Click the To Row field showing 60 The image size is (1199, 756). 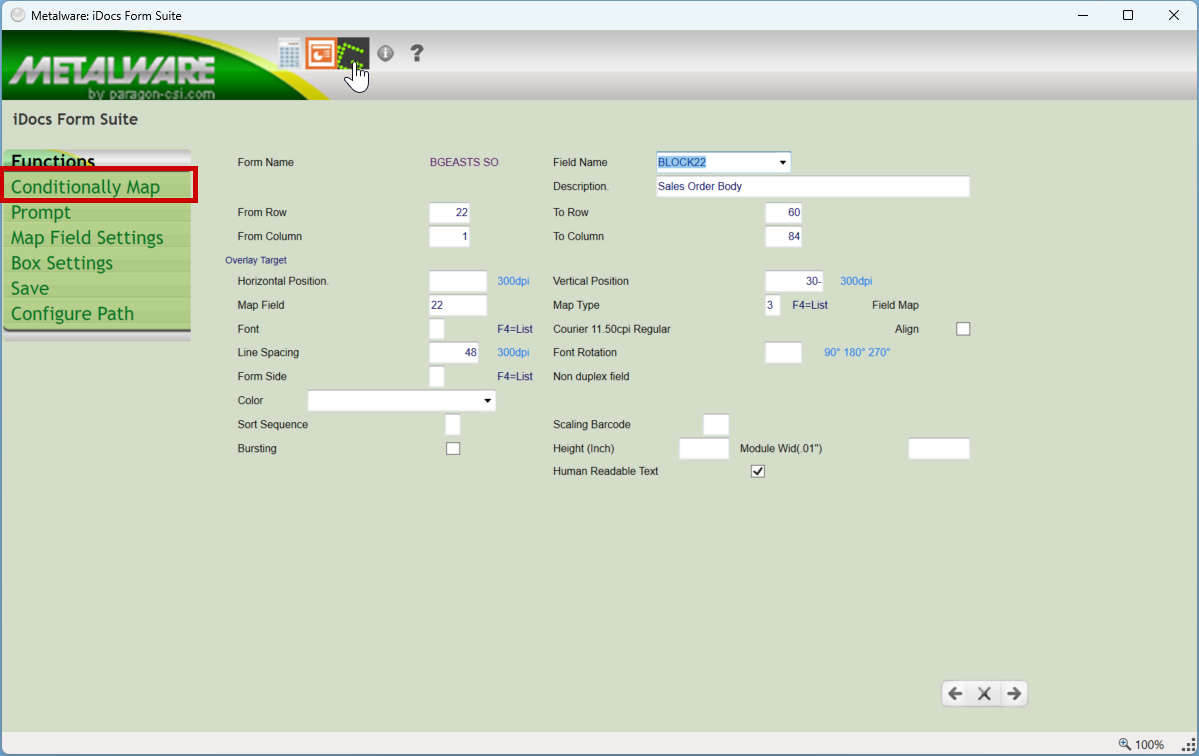(784, 213)
